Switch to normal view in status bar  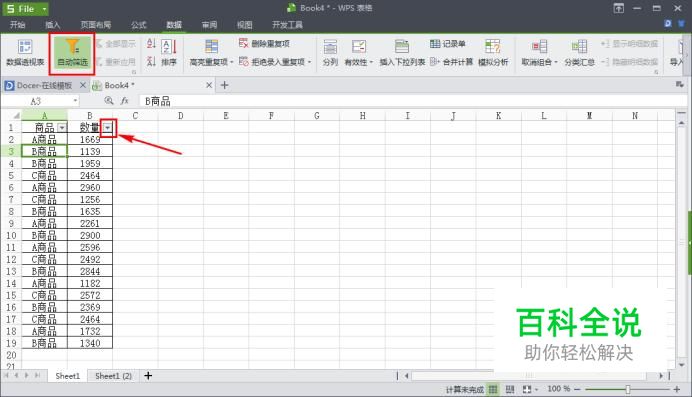pyautogui.click(x=493, y=389)
